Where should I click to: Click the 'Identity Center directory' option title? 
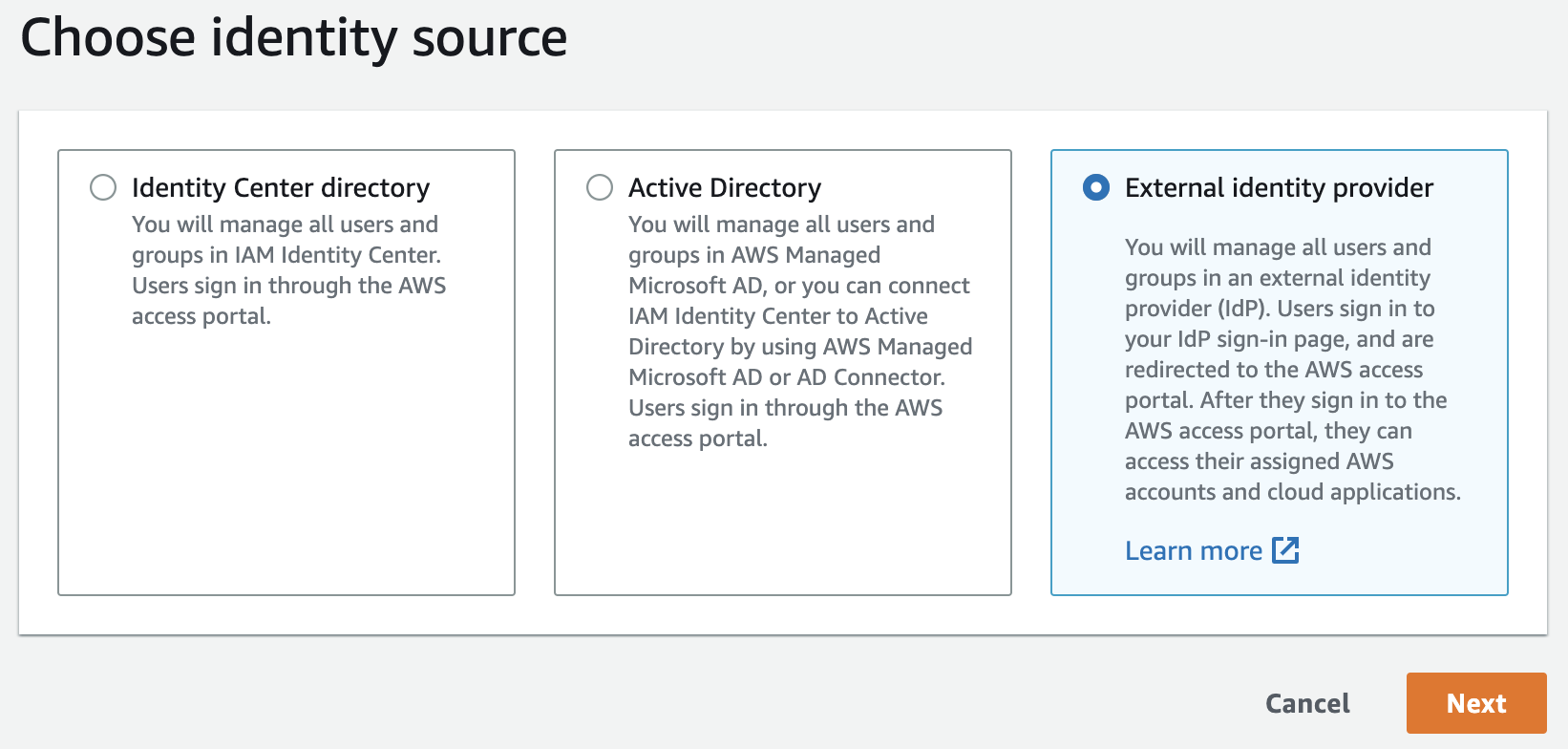pos(281,188)
